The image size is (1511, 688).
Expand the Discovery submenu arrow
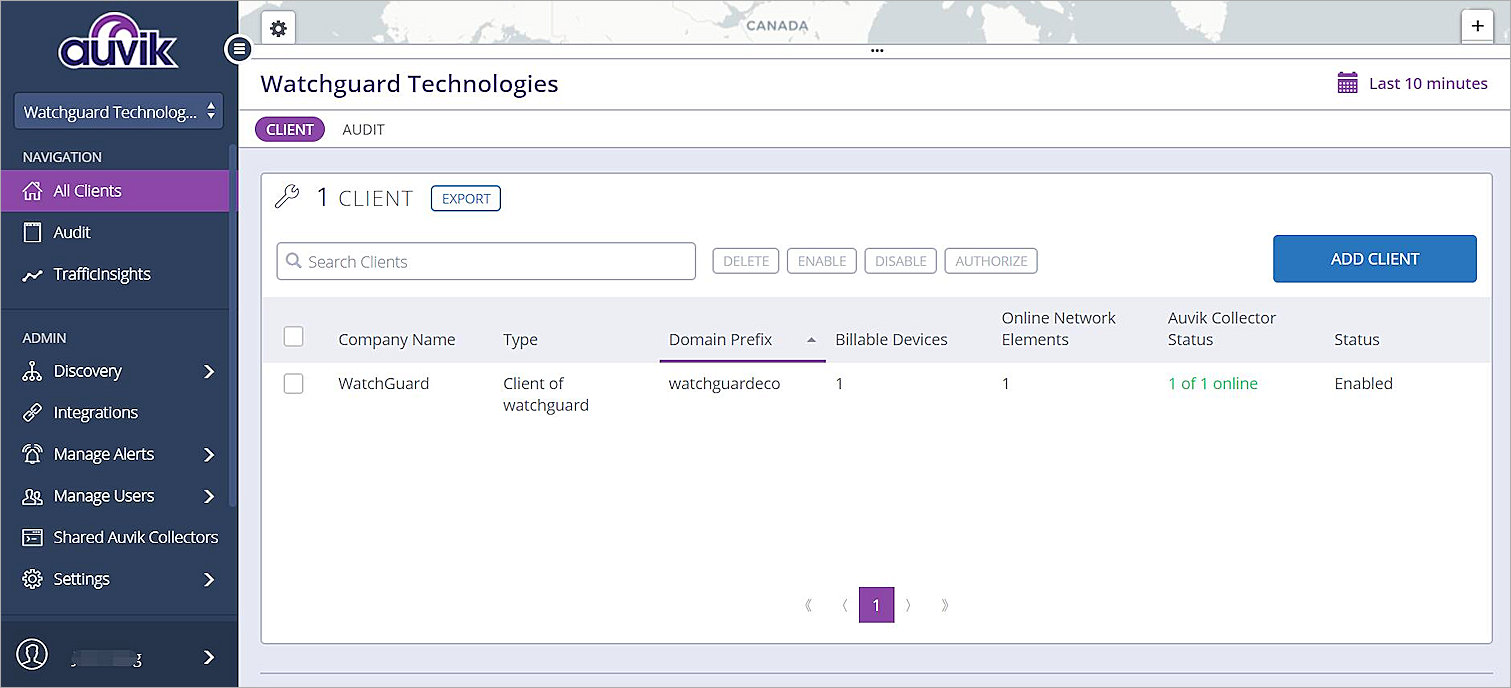[209, 371]
